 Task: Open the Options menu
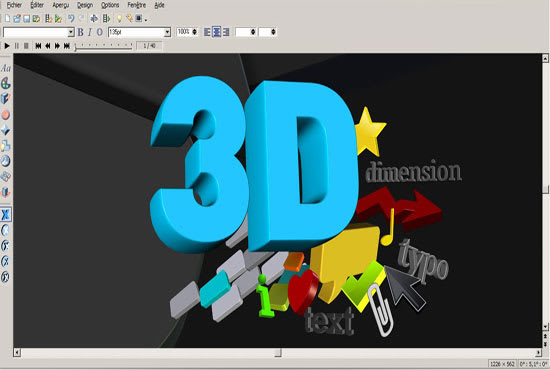110,5
